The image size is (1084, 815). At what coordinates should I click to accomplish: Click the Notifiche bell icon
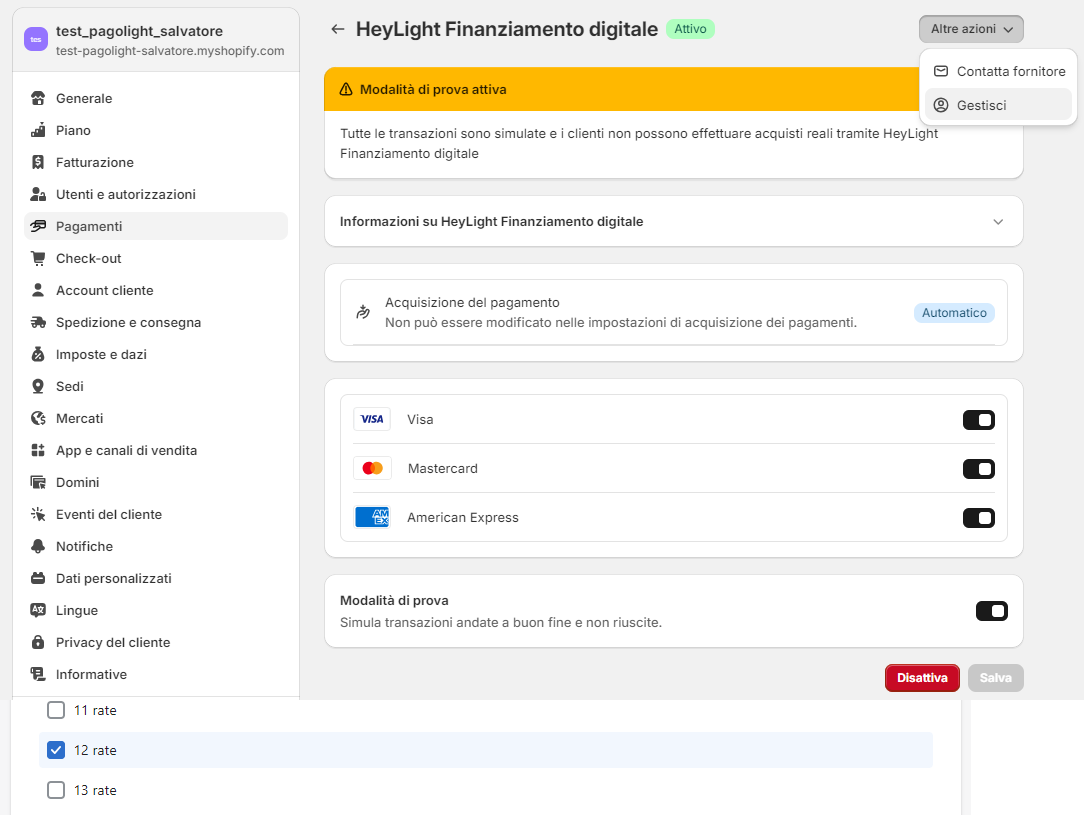pos(38,546)
